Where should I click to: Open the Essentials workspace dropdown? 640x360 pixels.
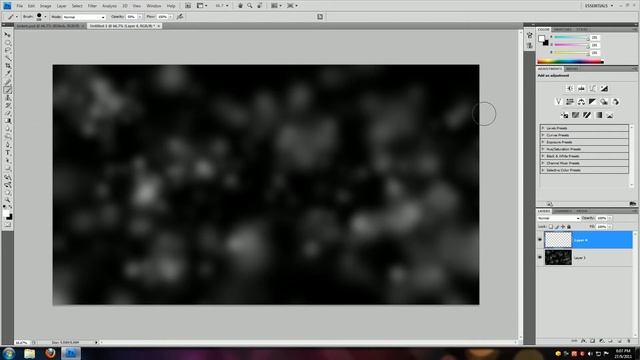599,6
